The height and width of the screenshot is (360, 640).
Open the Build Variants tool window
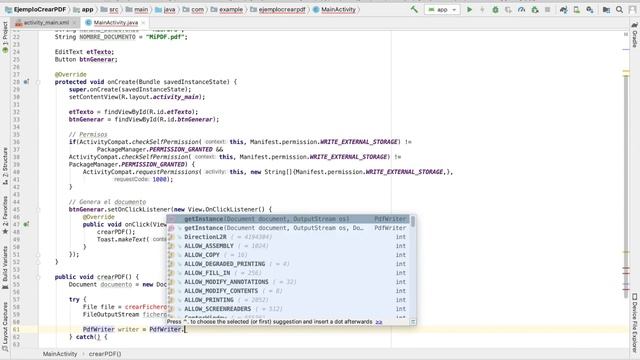[x=5, y=267]
